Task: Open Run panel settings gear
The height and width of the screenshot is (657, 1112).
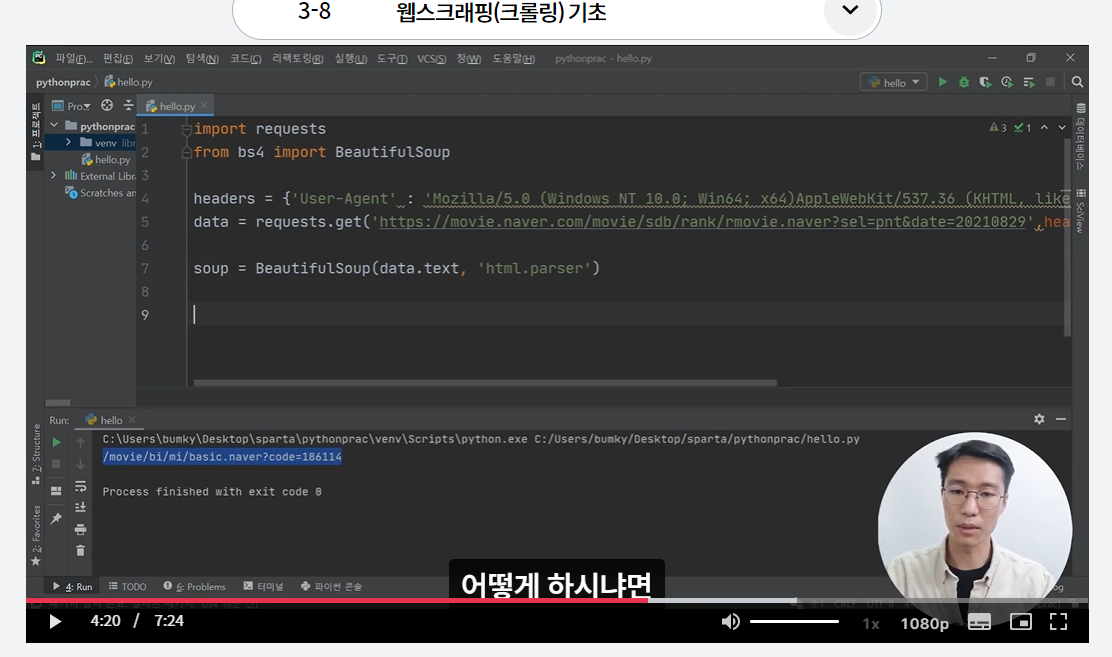Action: coord(1039,419)
